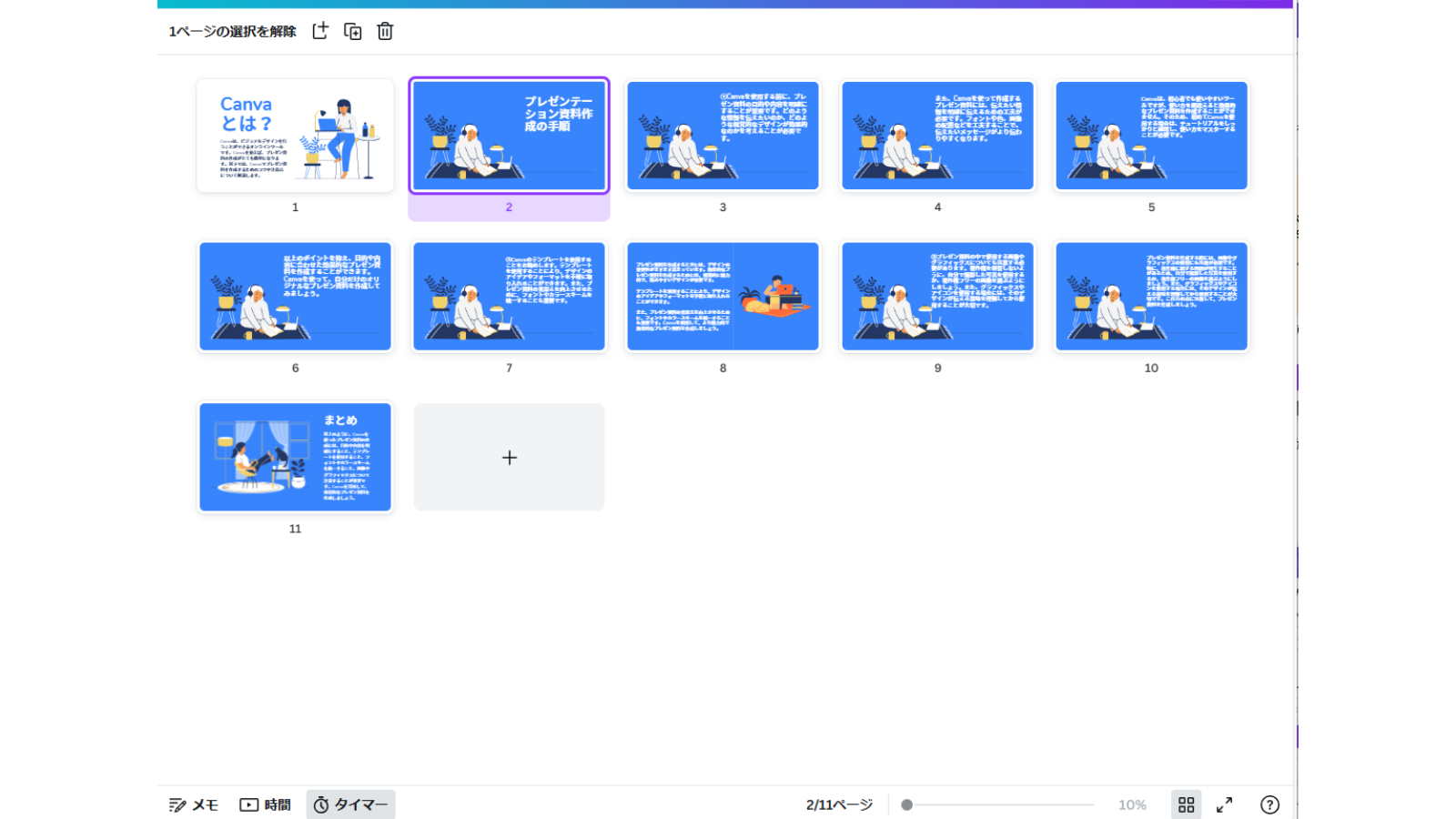1456x819 pixels.
Task: Select page 4 thumbnail
Action: [x=937, y=135]
